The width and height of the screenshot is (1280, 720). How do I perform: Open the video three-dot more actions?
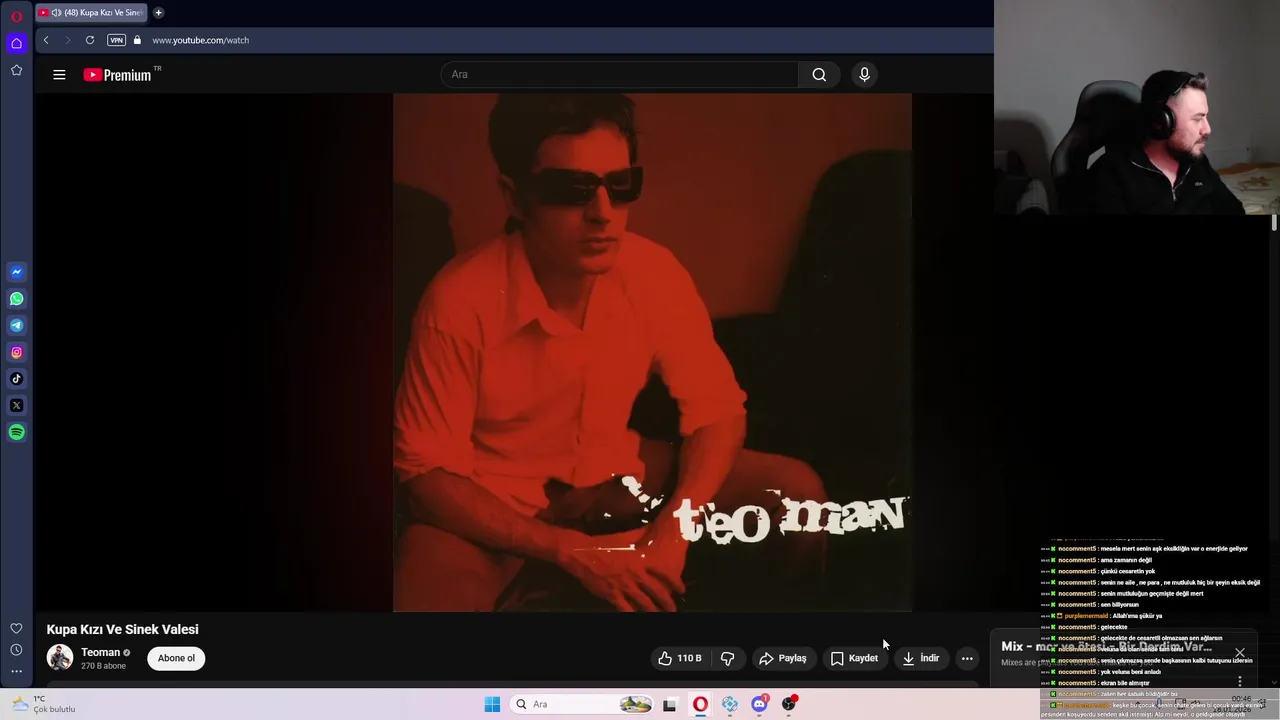pos(967,658)
